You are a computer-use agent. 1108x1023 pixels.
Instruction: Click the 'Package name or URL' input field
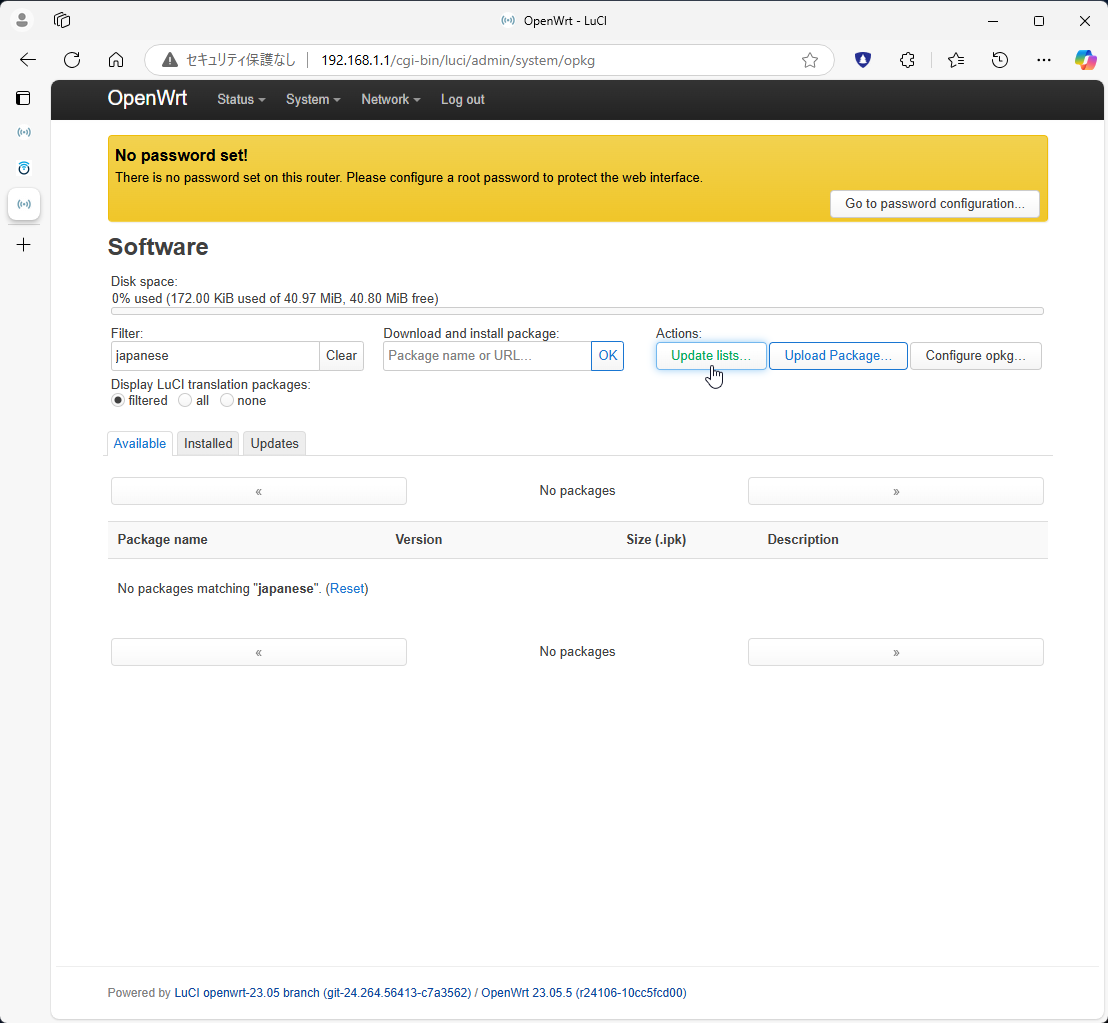click(487, 355)
